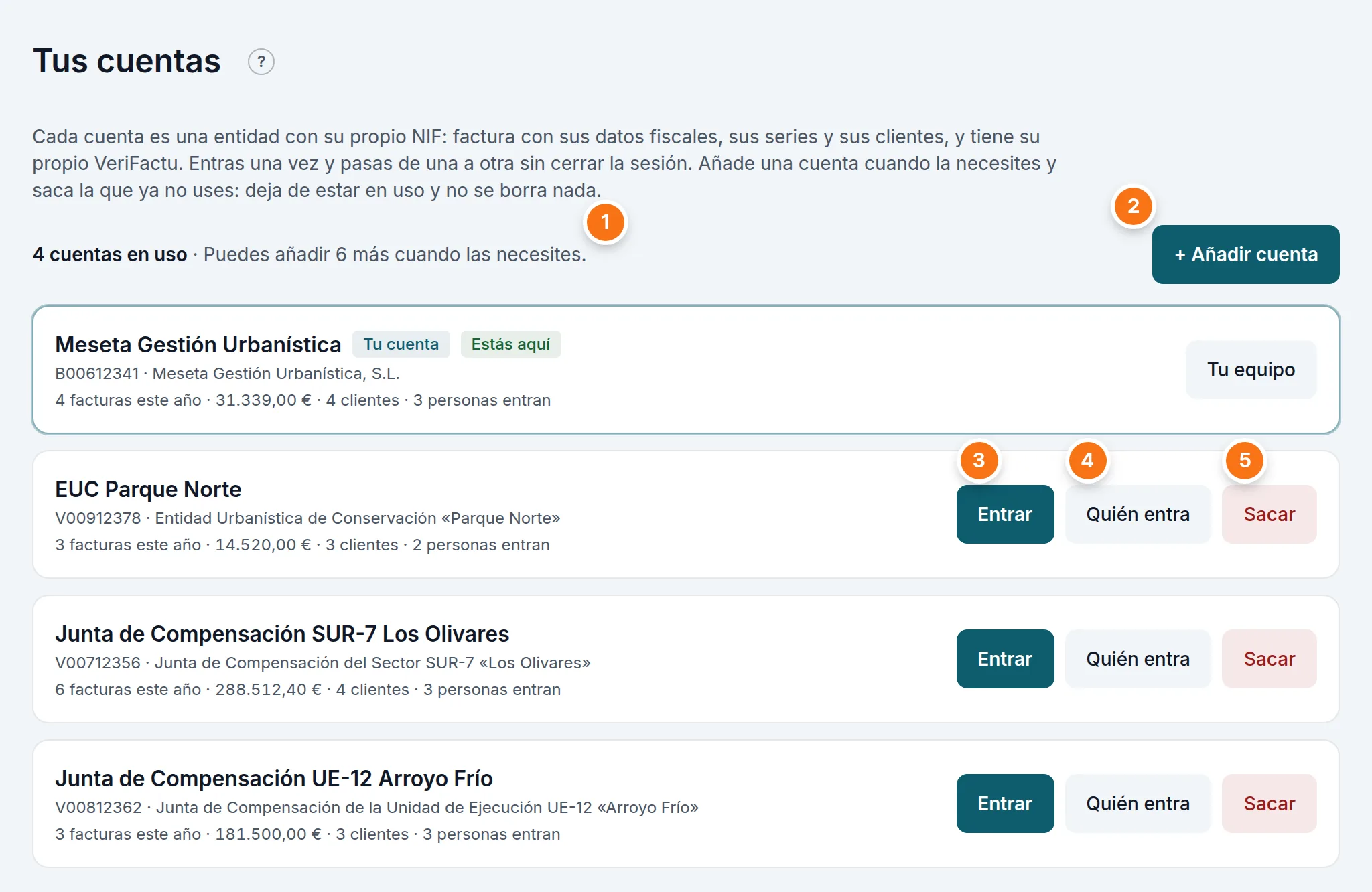1372x892 pixels.
Task: Click Sacar for SUR-7 Los Olivares
Action: [x=1269, y=659]
